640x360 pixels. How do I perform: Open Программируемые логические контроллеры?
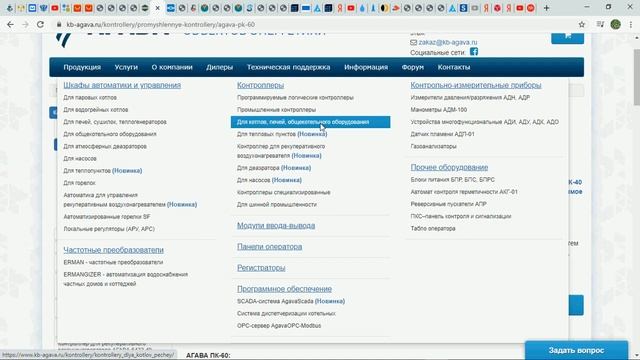(295, 98)
